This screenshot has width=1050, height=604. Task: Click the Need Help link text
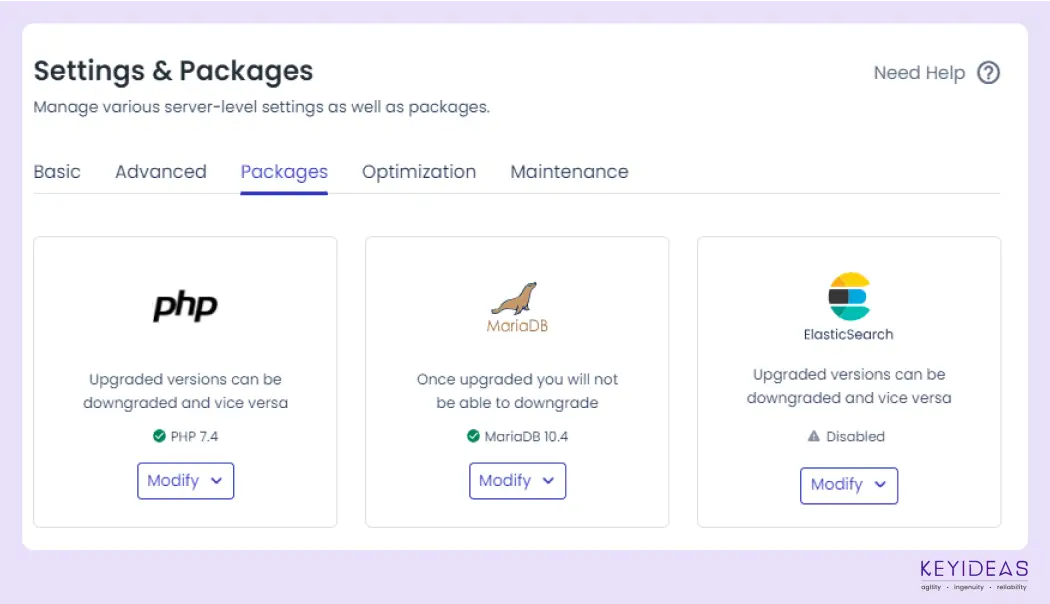click(x=919, y=72)
